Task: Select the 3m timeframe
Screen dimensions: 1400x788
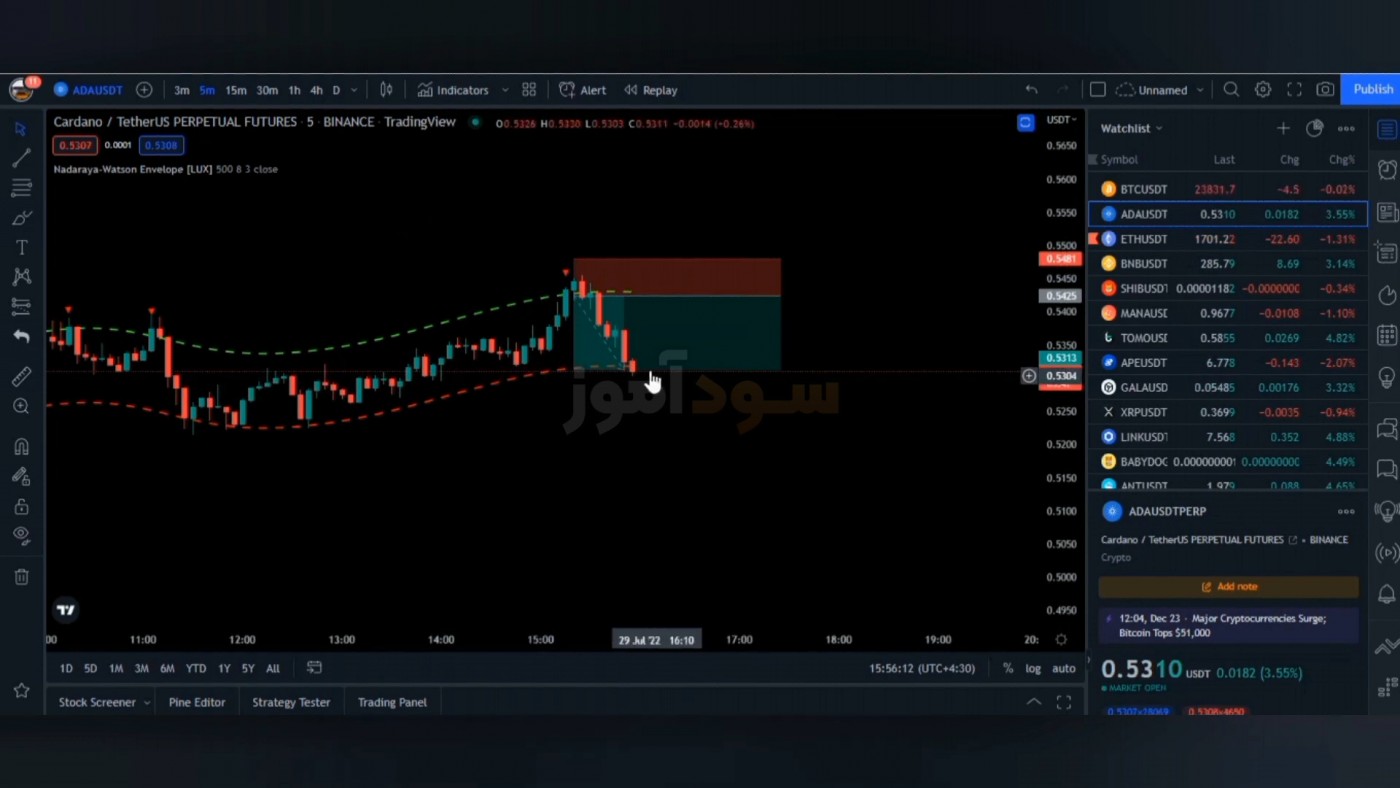Action: pos(181,90)
